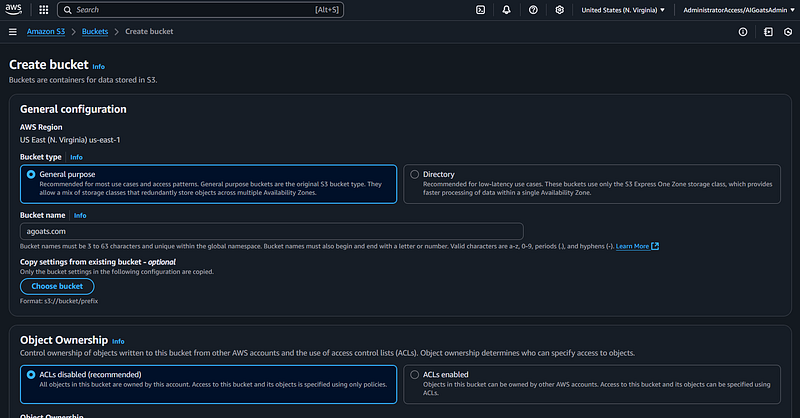The image size is (800, 418).
Task: Choose the ACLs enabled option
Action: [x=414, y=374]
